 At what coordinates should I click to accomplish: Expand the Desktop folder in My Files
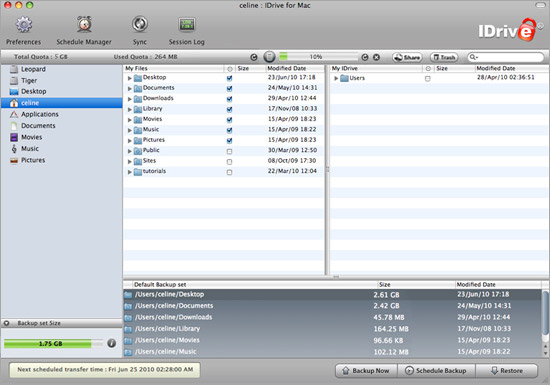pyautogui.click(x=129, y=78)
